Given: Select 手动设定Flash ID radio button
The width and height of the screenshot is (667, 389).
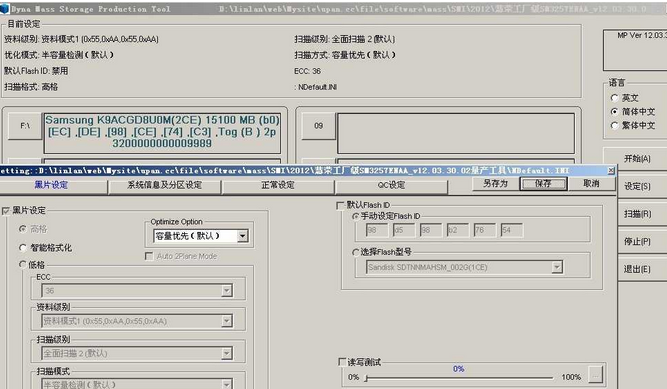Looking at the screenshot, I should [x=355, y=216].
